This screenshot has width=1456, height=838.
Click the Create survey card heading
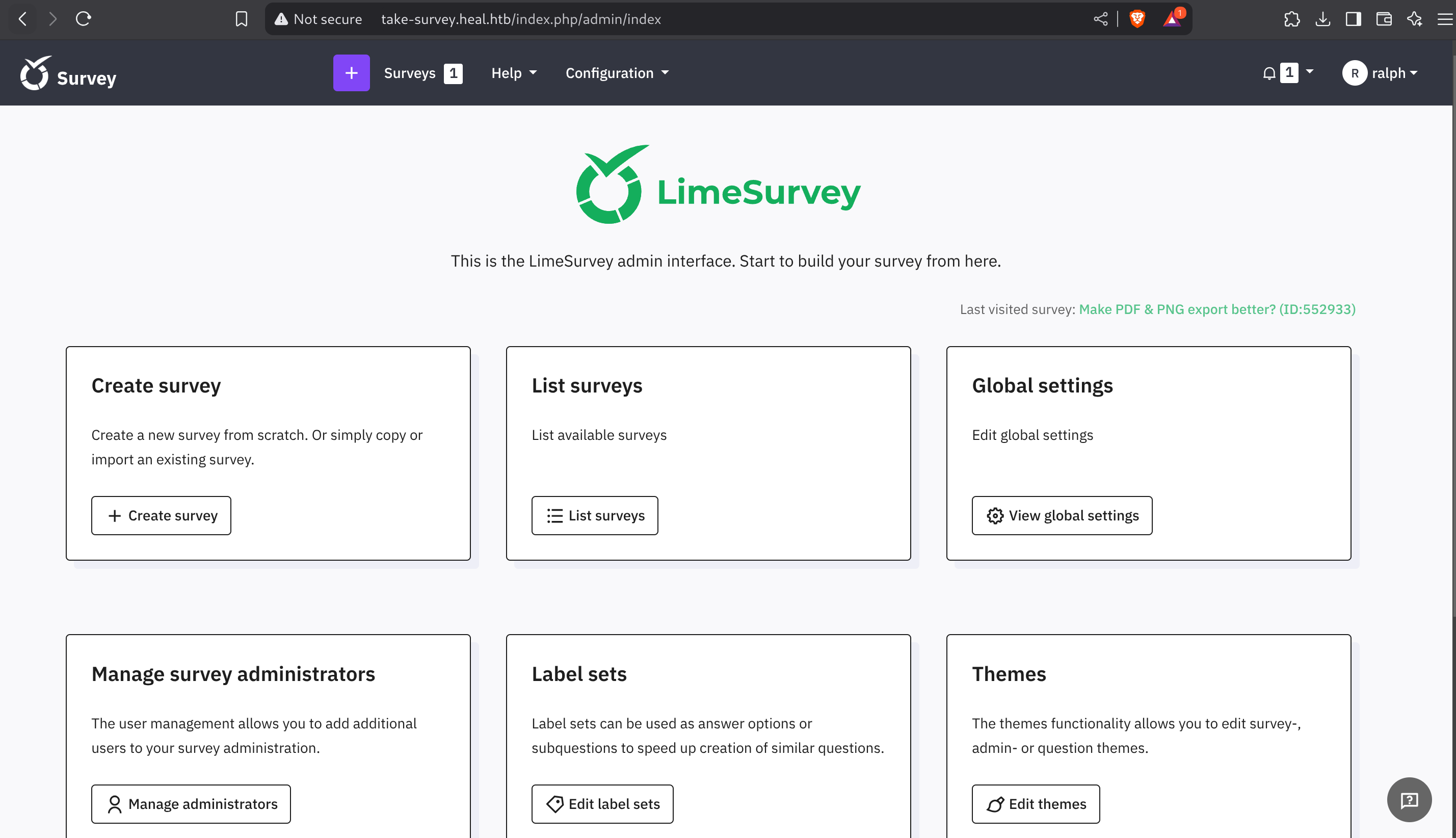point(156,386)
